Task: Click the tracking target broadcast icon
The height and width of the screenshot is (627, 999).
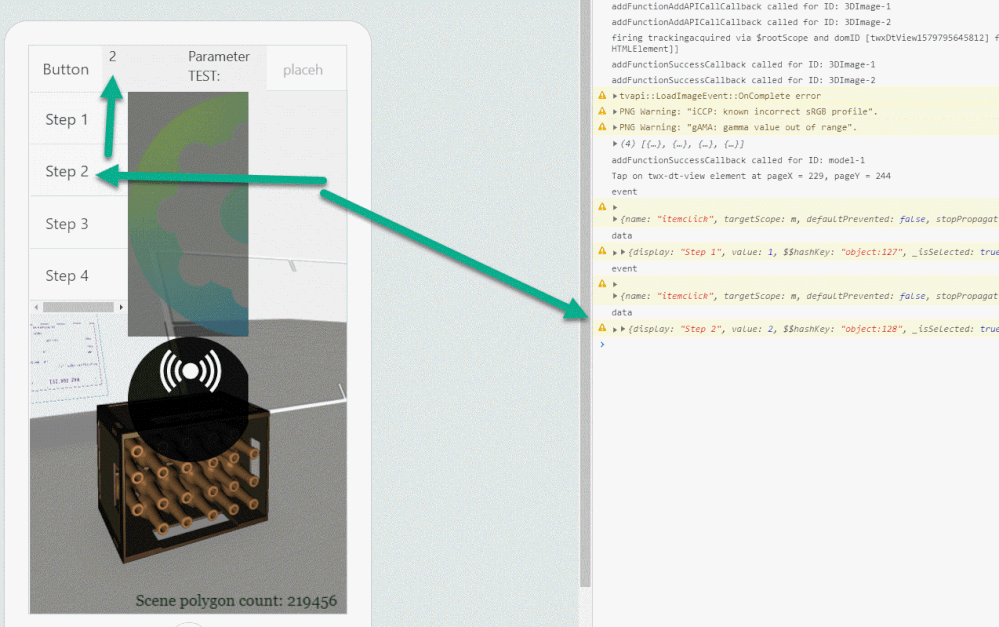Action: [188, 371]
